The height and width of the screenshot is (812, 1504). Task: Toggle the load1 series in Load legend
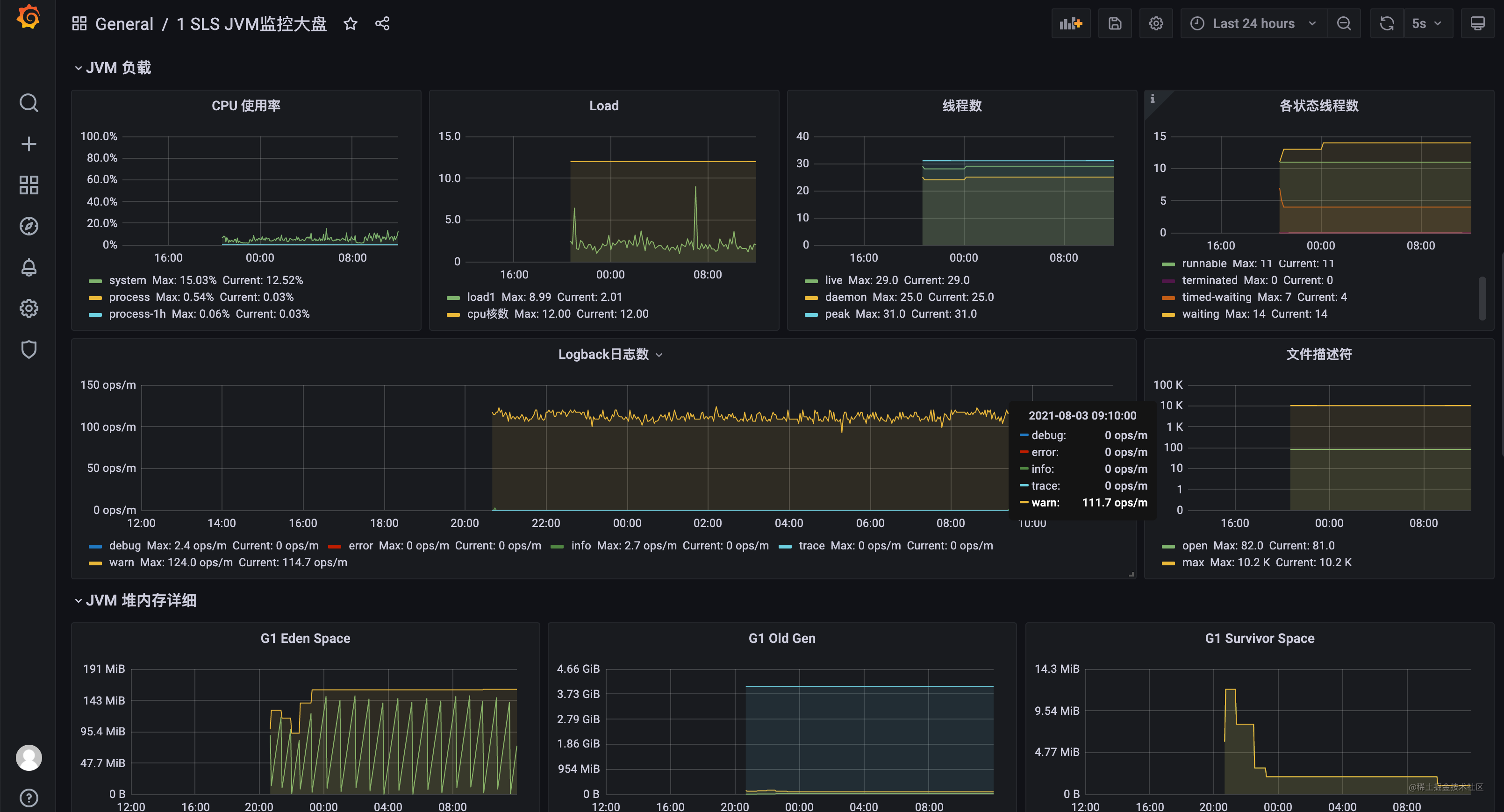coord(480,297)
